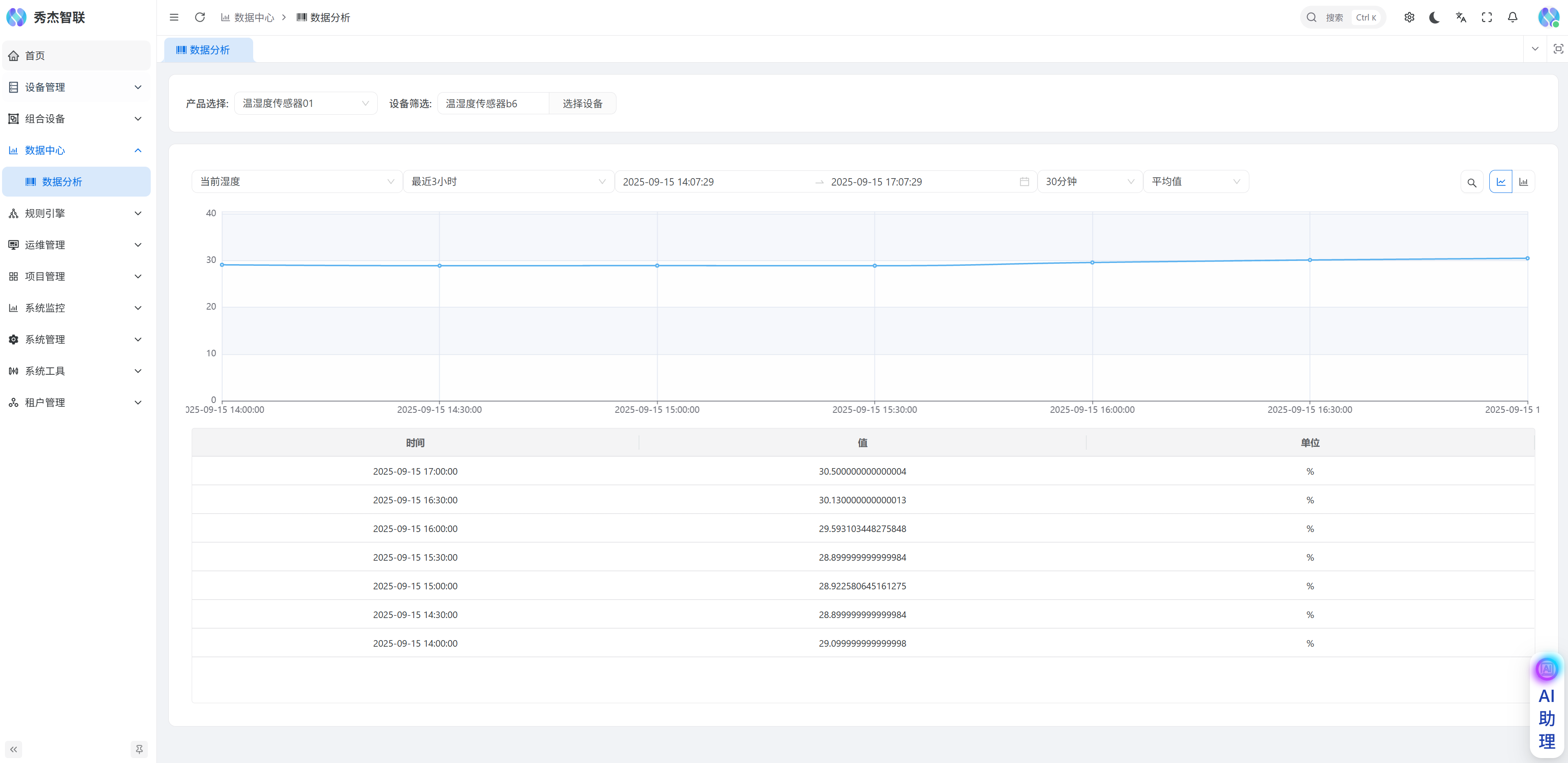Click the refresh page icon
Image resolution: width=1568 pixels, height=763 pixels.
point(199,17)
